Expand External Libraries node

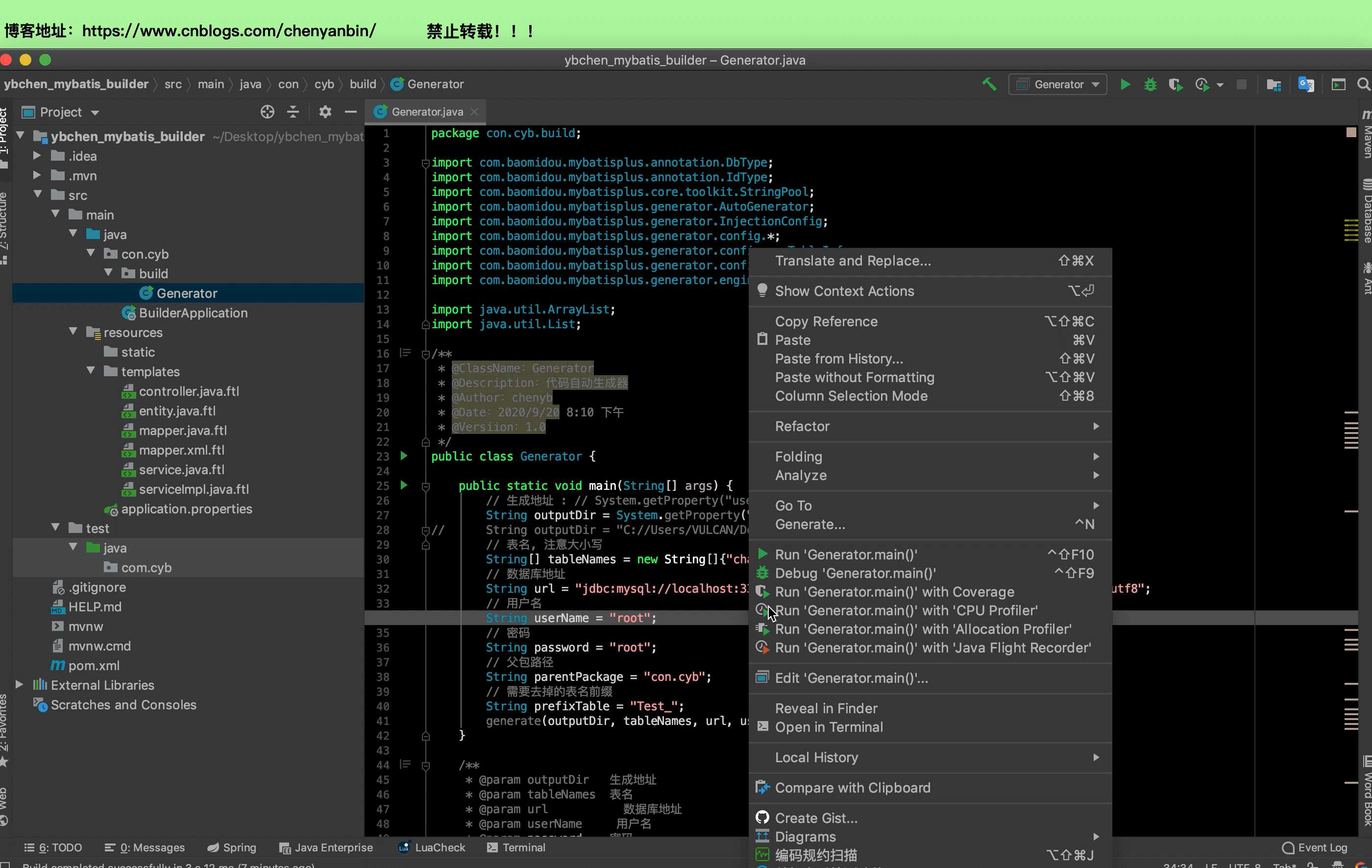tap(20, 685)
